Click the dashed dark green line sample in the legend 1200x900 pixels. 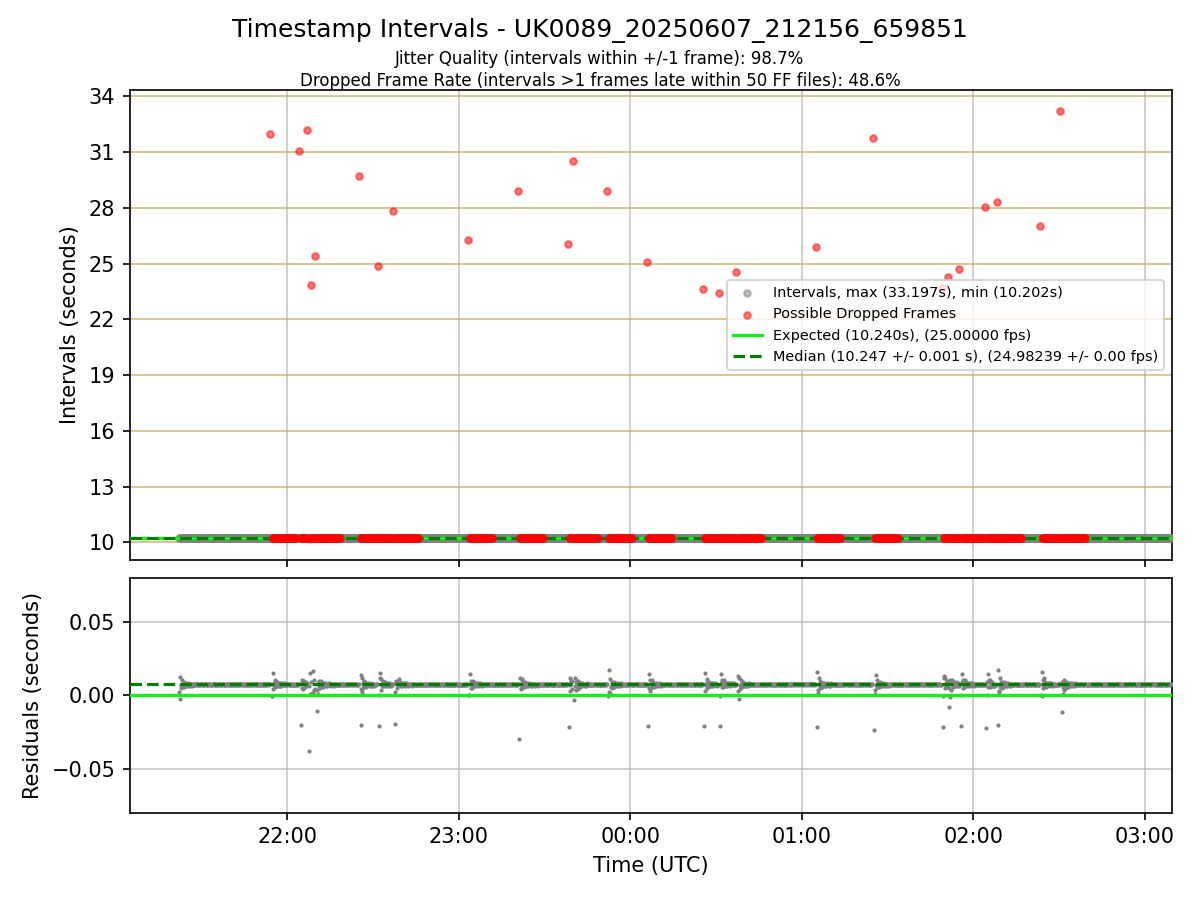(748, 356)
